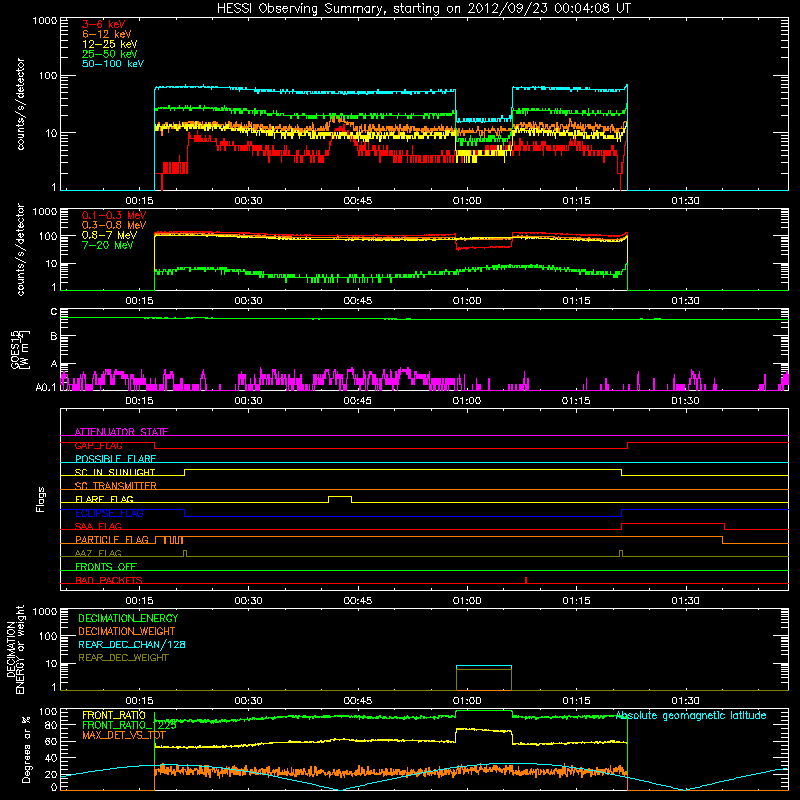Select the 3-6 keV legend label
This screenshot has width=800, height=800.
(x=104, y=24)
